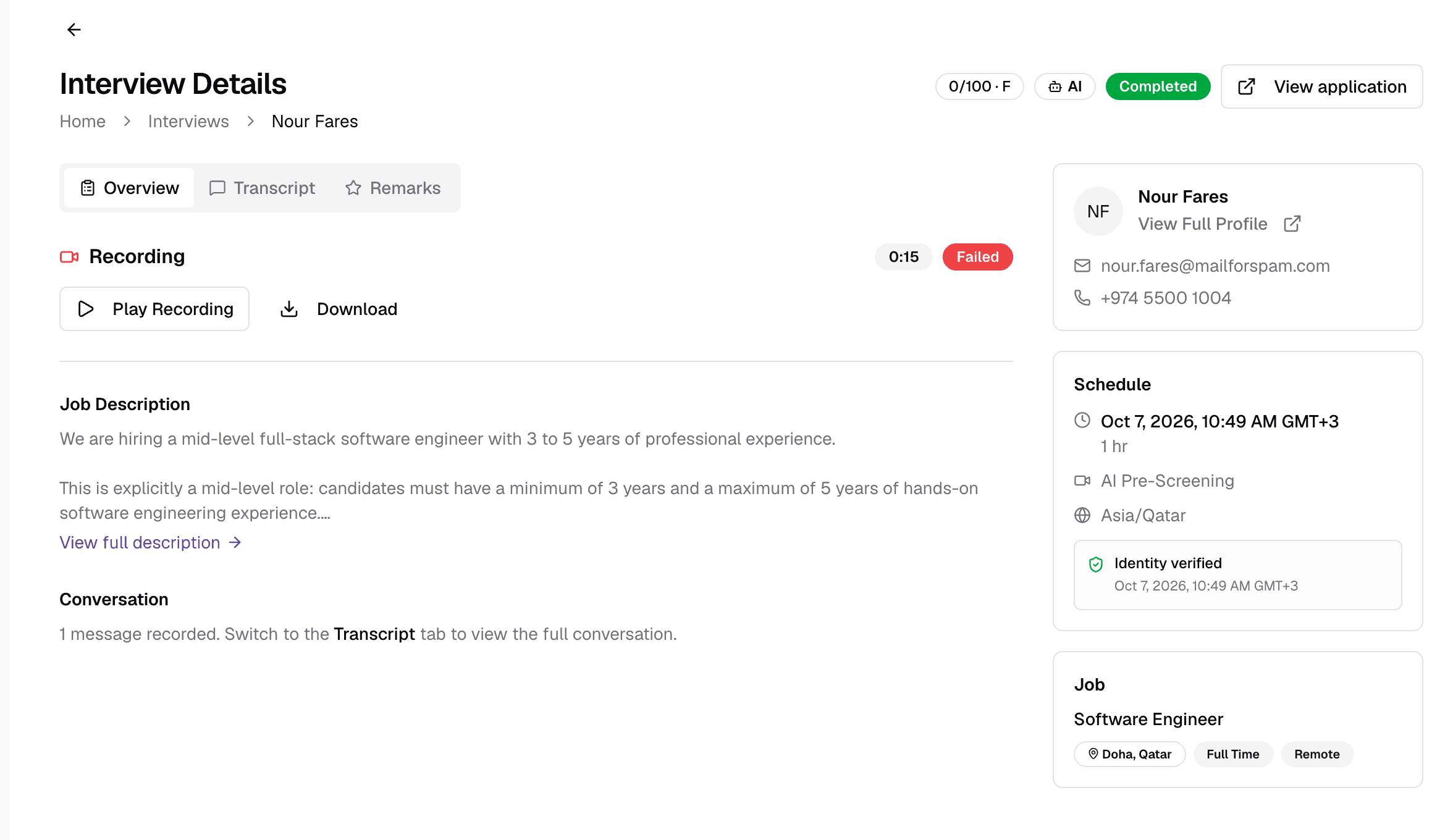This screenshot has width=1453, height=840.
Task: Click the red recording camera icon
Action: [69, 256]
